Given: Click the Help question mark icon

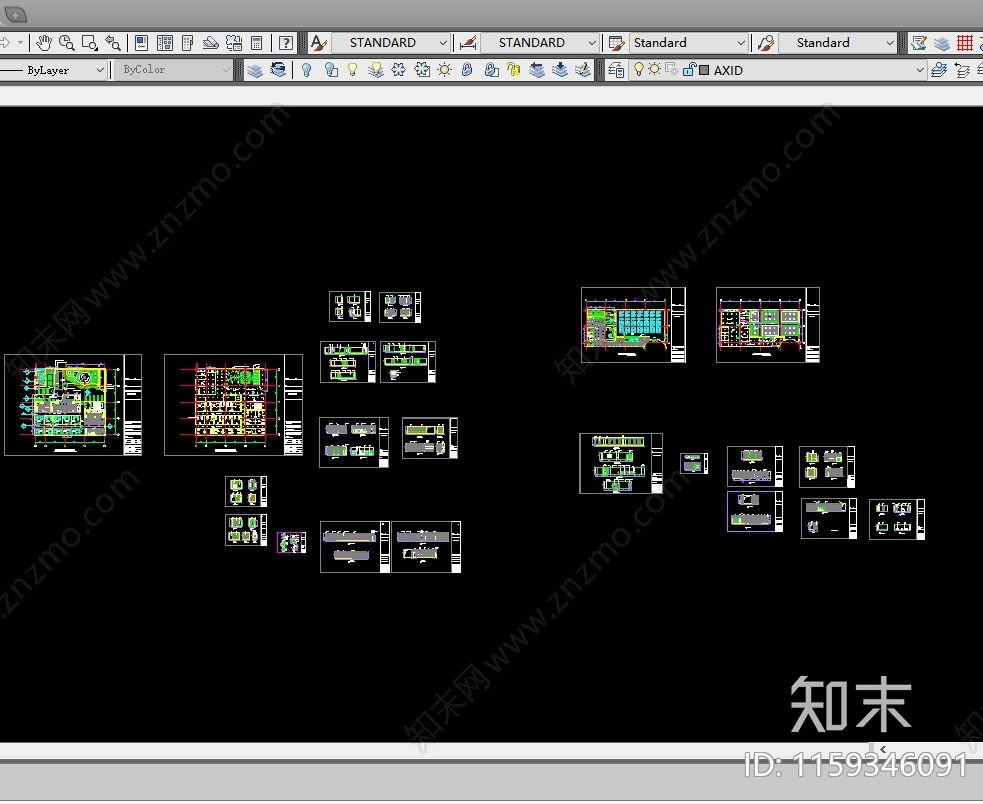Looking at the screenshot, I should 286,43.
